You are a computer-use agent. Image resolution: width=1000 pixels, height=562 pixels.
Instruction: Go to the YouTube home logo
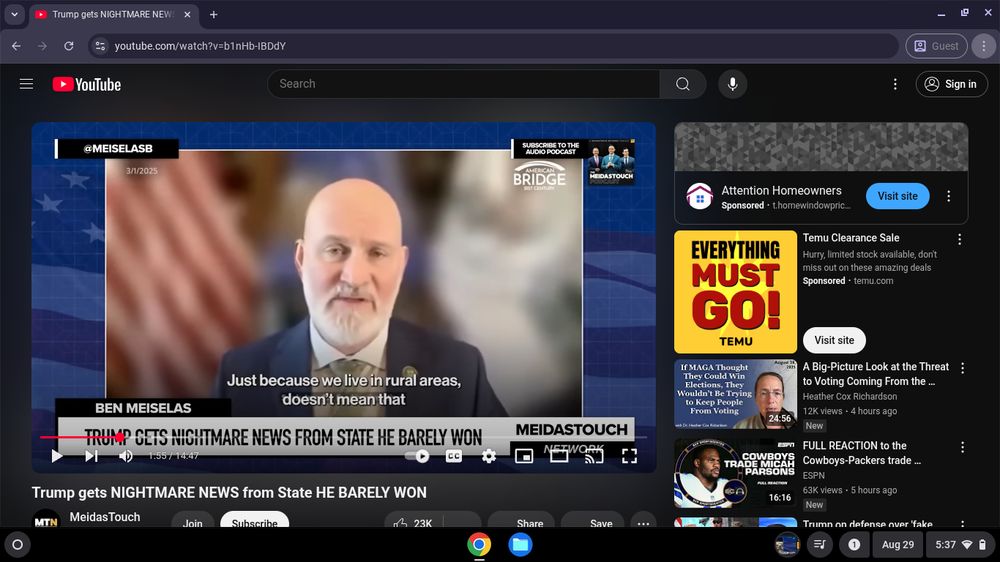coord(87,84)
